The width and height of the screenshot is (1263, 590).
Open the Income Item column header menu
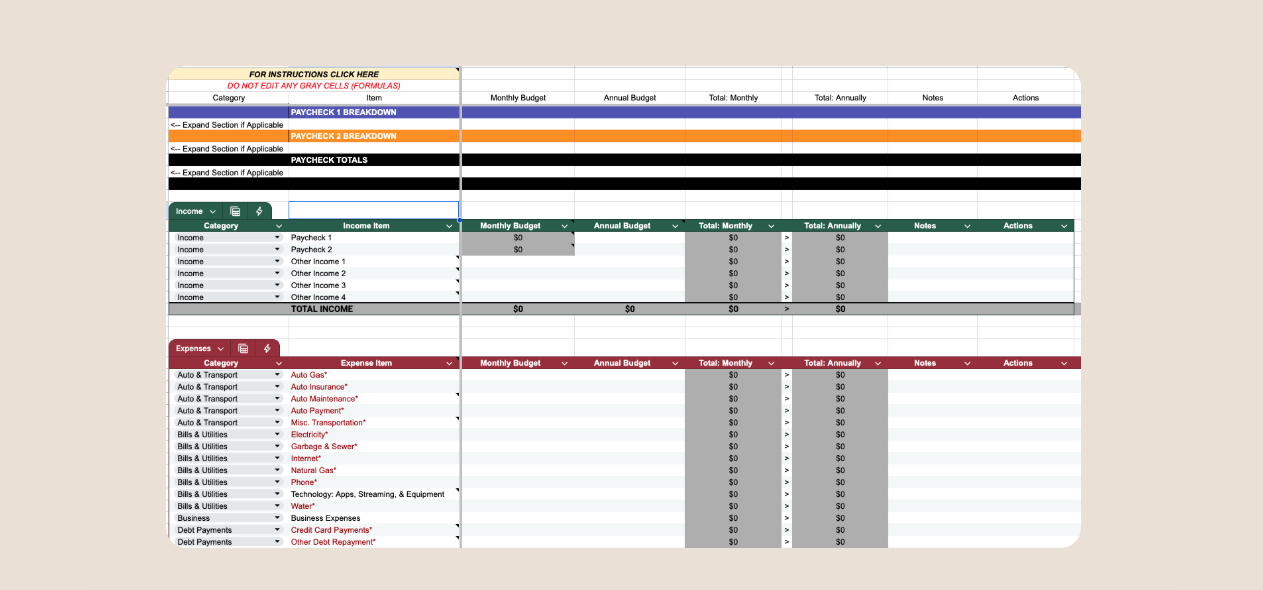pyautogui.click(x=450, y=226)
